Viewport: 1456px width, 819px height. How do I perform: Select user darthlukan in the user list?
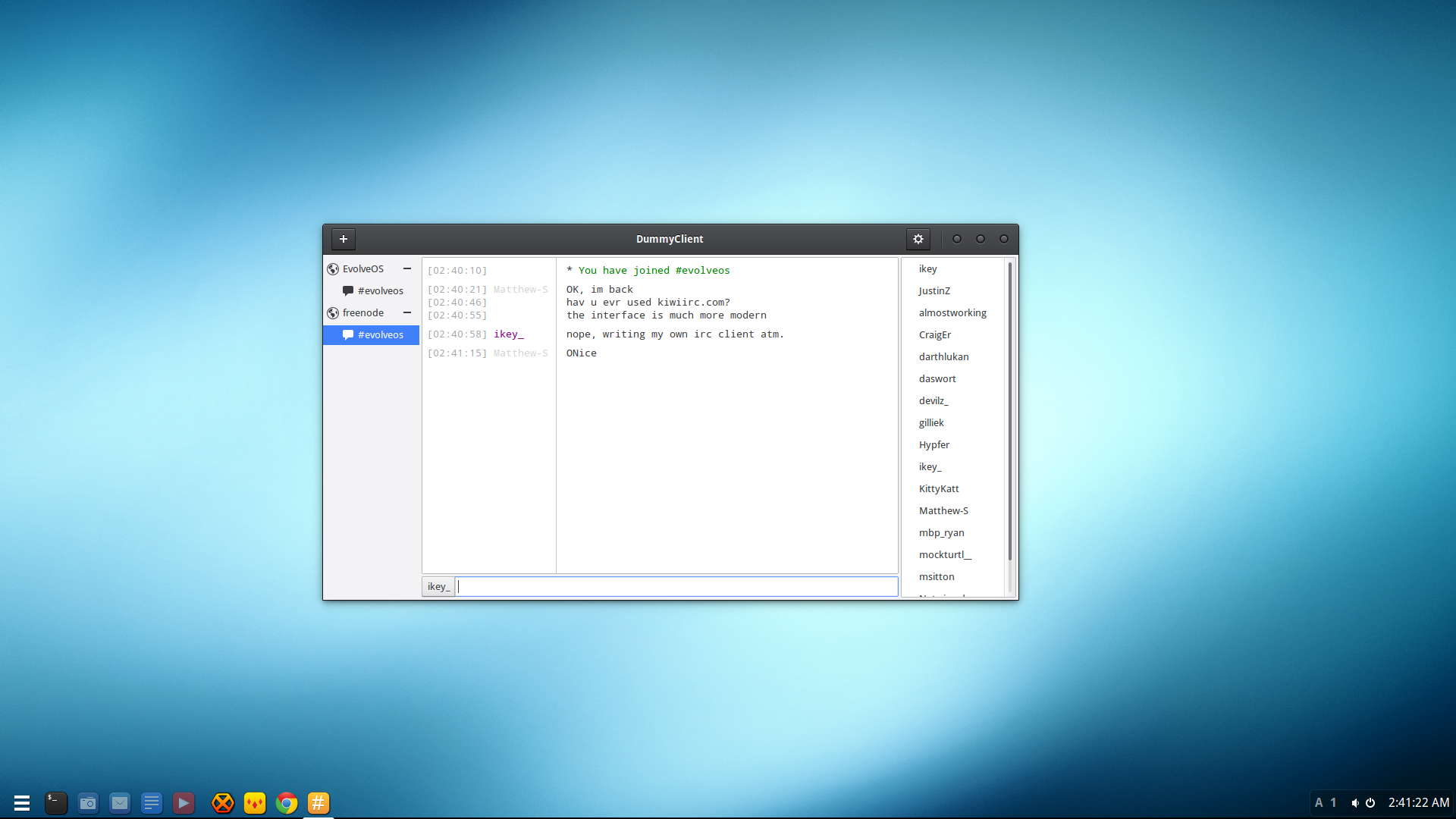[943, 357]
